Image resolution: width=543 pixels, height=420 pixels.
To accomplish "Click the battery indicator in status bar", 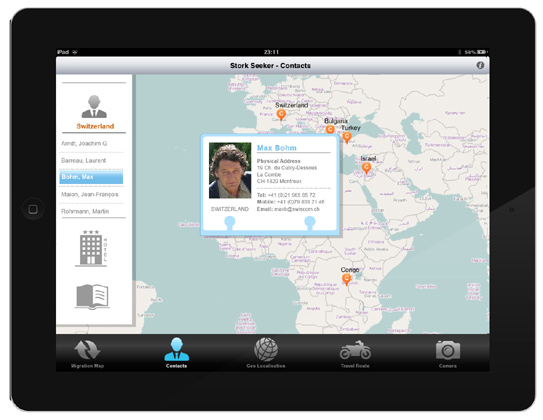I will 482,52.
